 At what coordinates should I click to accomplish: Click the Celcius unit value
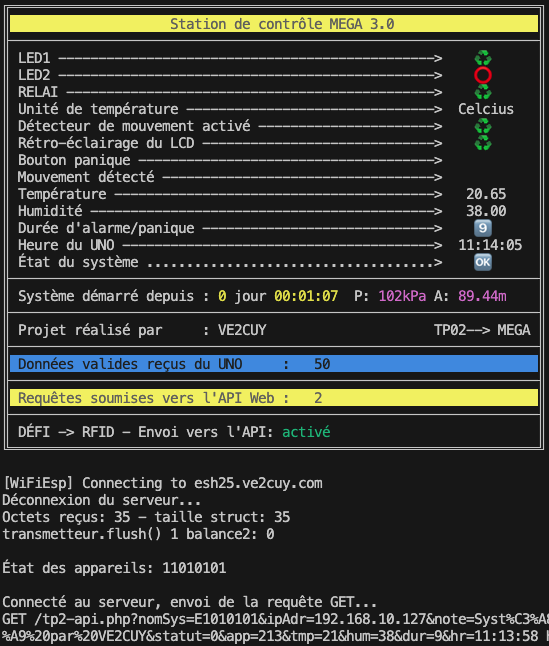(x=486, y=109)
